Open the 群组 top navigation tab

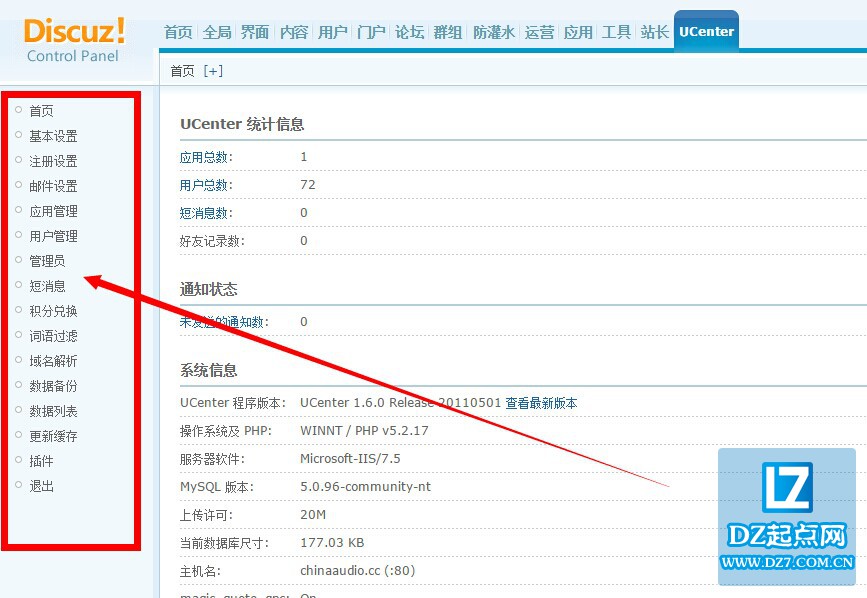coord(448,33)
